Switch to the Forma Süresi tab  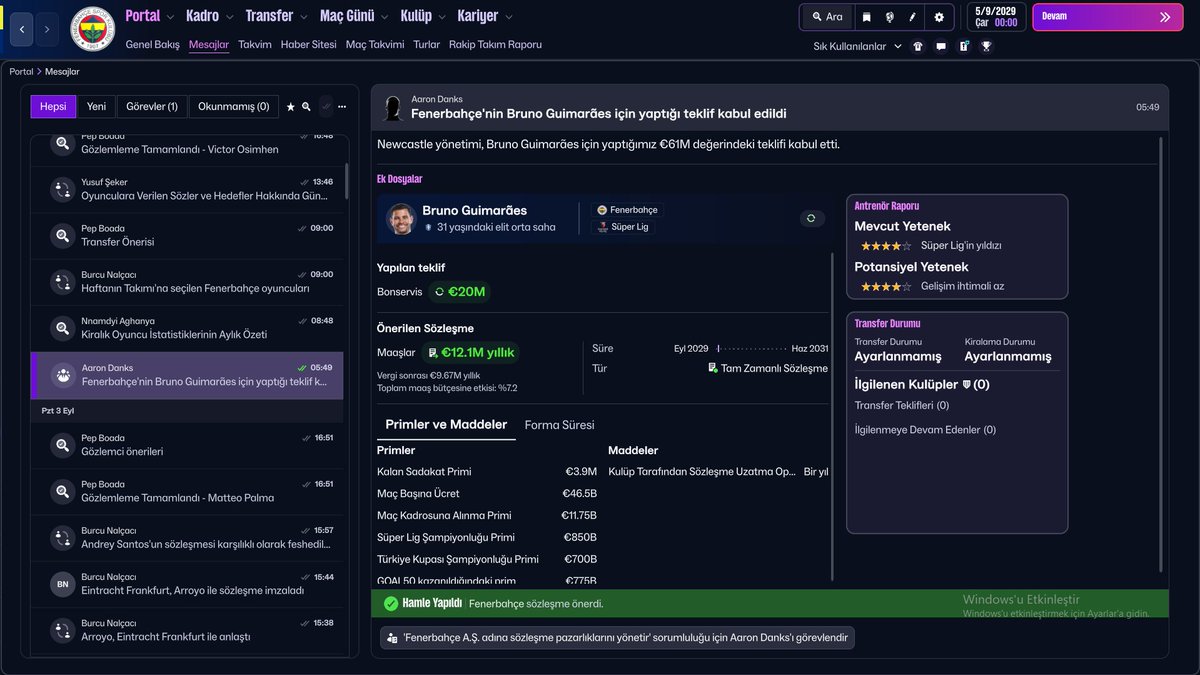click(560, 425)
